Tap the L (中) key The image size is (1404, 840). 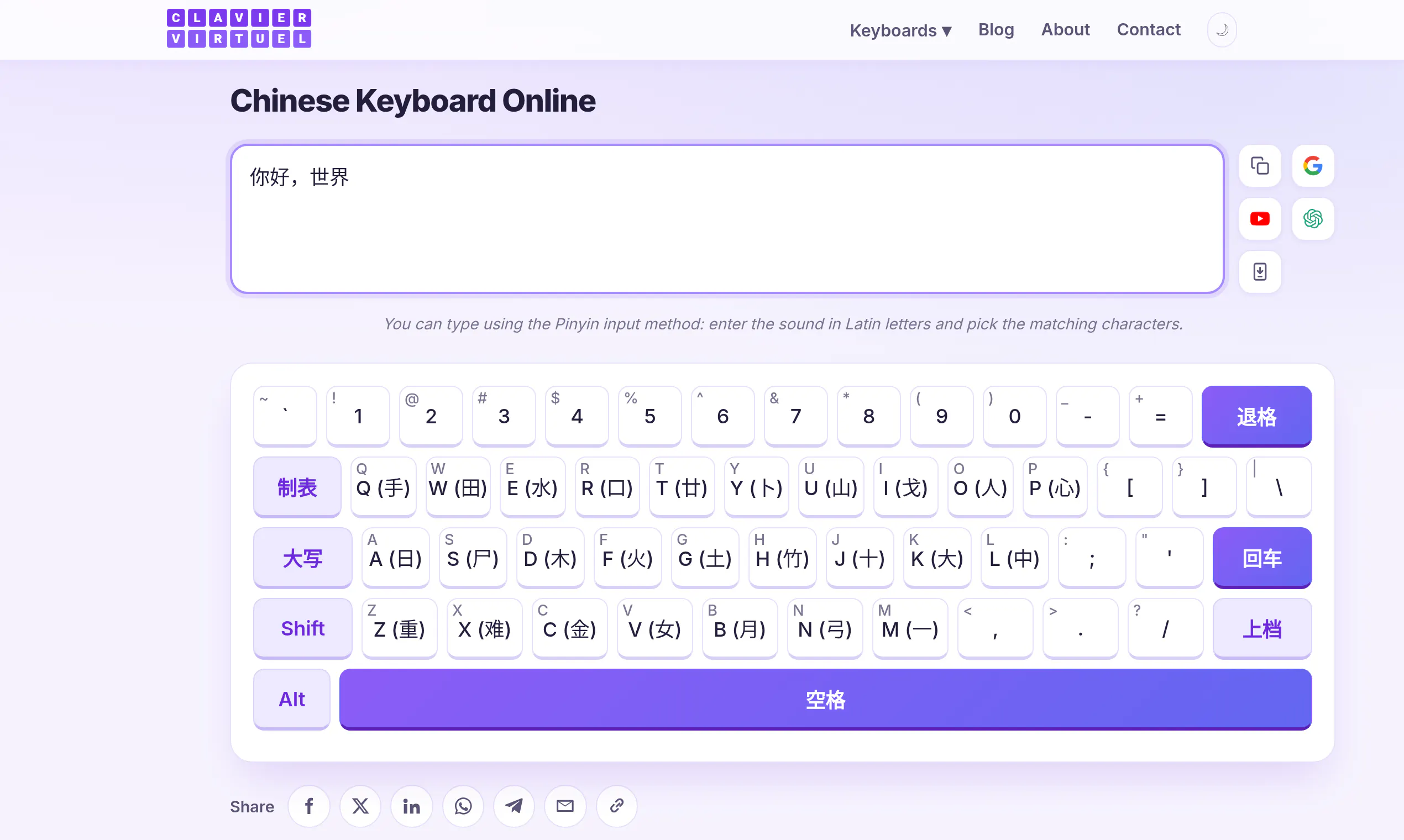click(x=1014, y=558)
